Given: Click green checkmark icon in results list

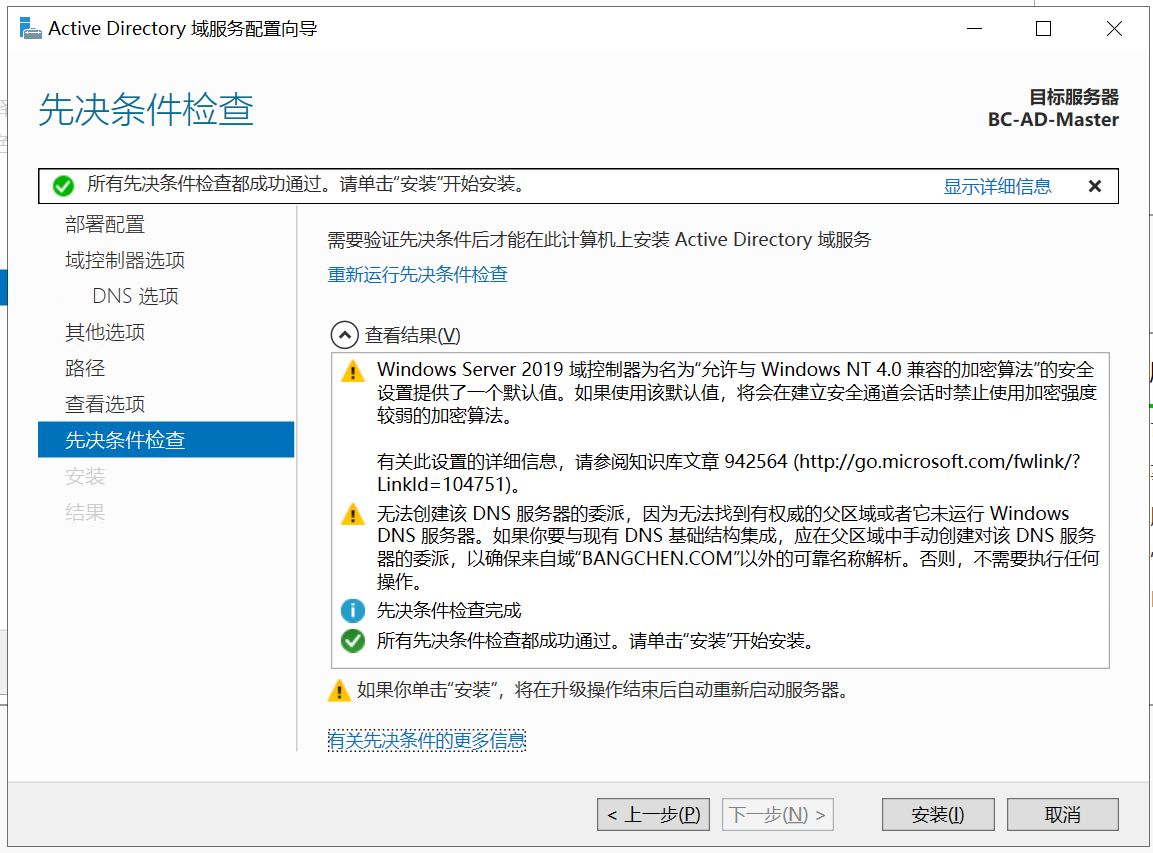Looking at the screenshot, I should point(352,641).
